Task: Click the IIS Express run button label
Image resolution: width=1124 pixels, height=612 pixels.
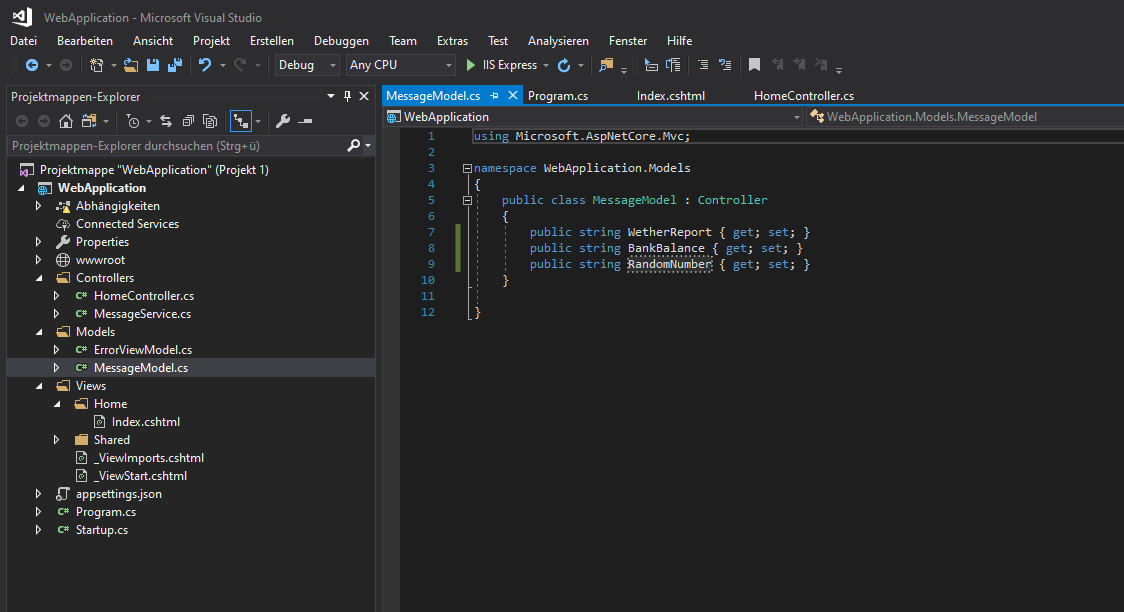Action: point(510,65)
